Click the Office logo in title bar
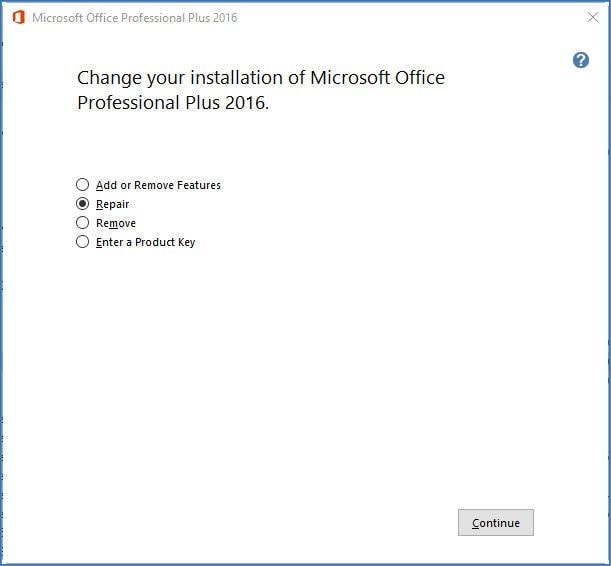 coord(18,18)
